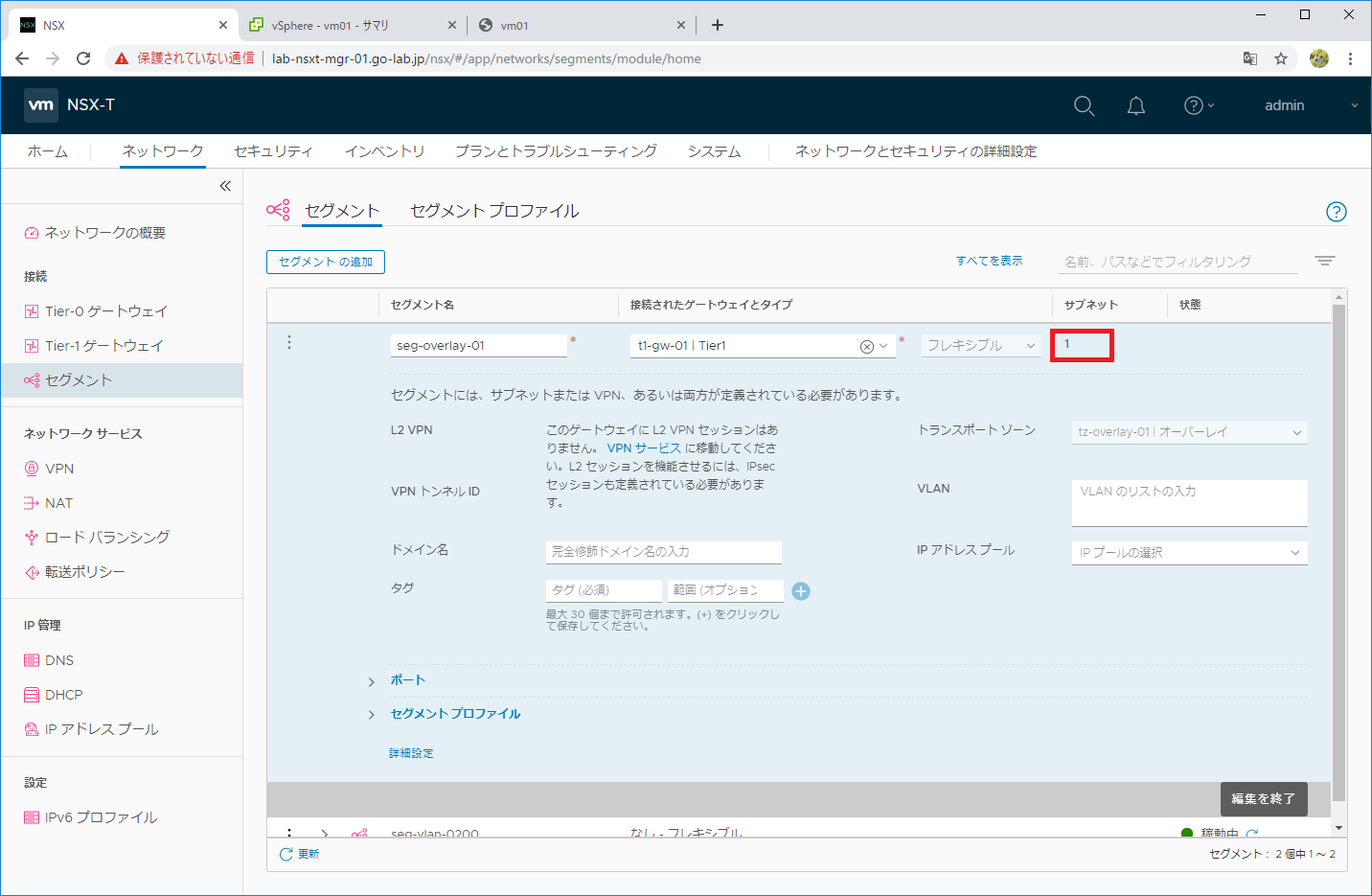This screenshot has width=1372, height=896.
Task: Add the tag with plus icon
Action: point(801,591)
